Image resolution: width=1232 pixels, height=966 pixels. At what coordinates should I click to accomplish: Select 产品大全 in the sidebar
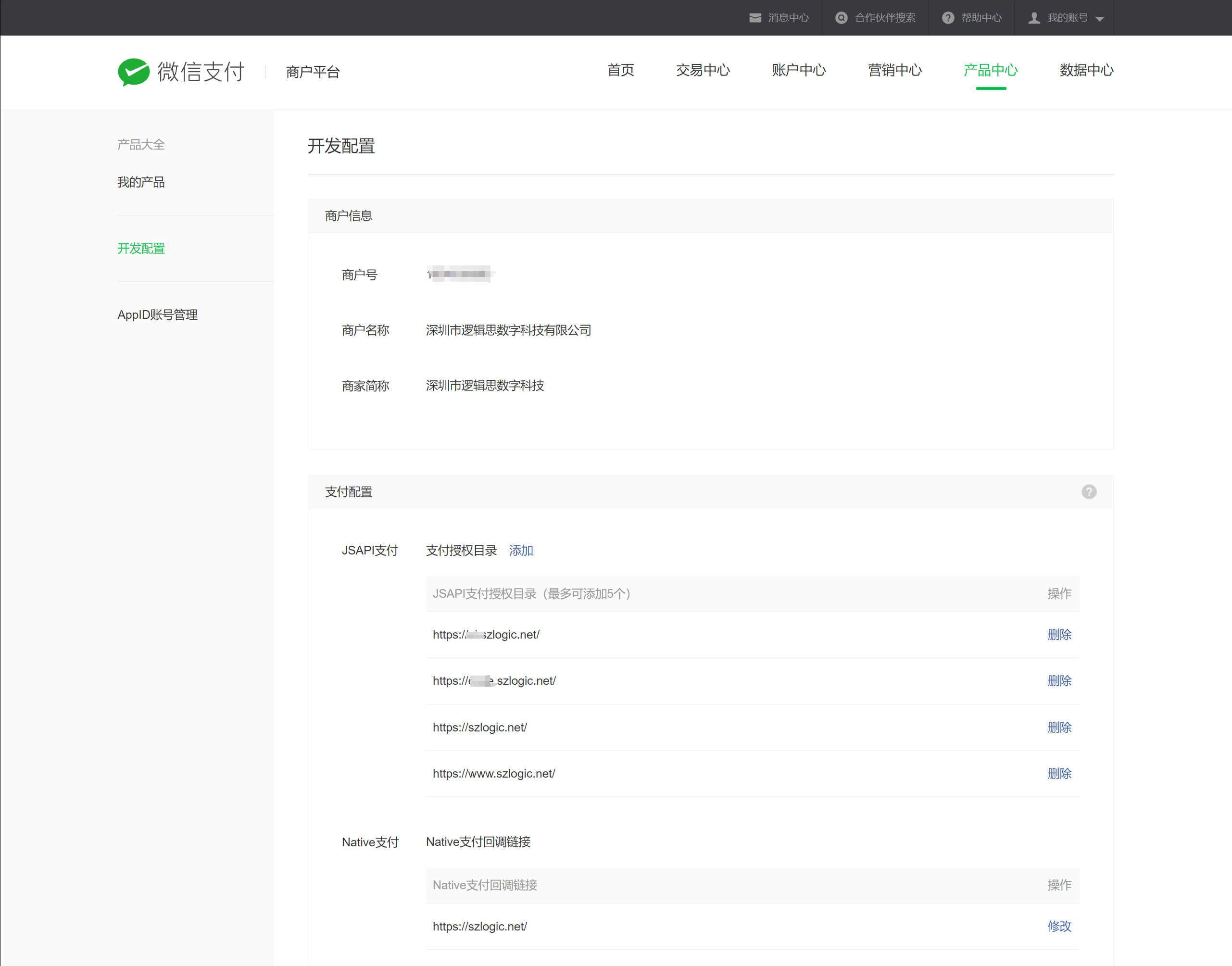(x=141, y=145)
